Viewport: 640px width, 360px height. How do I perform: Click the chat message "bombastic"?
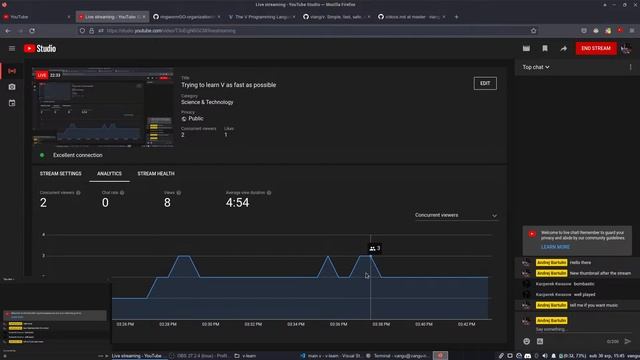[584, 284]
